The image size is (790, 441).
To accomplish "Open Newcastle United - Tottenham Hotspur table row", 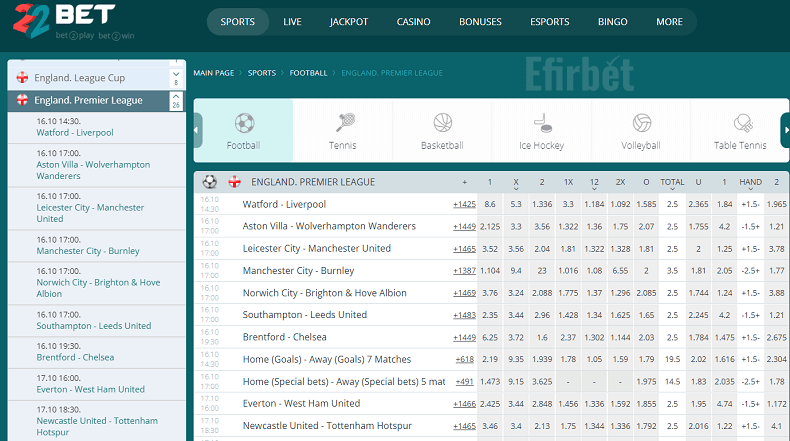I will point(327,426).
